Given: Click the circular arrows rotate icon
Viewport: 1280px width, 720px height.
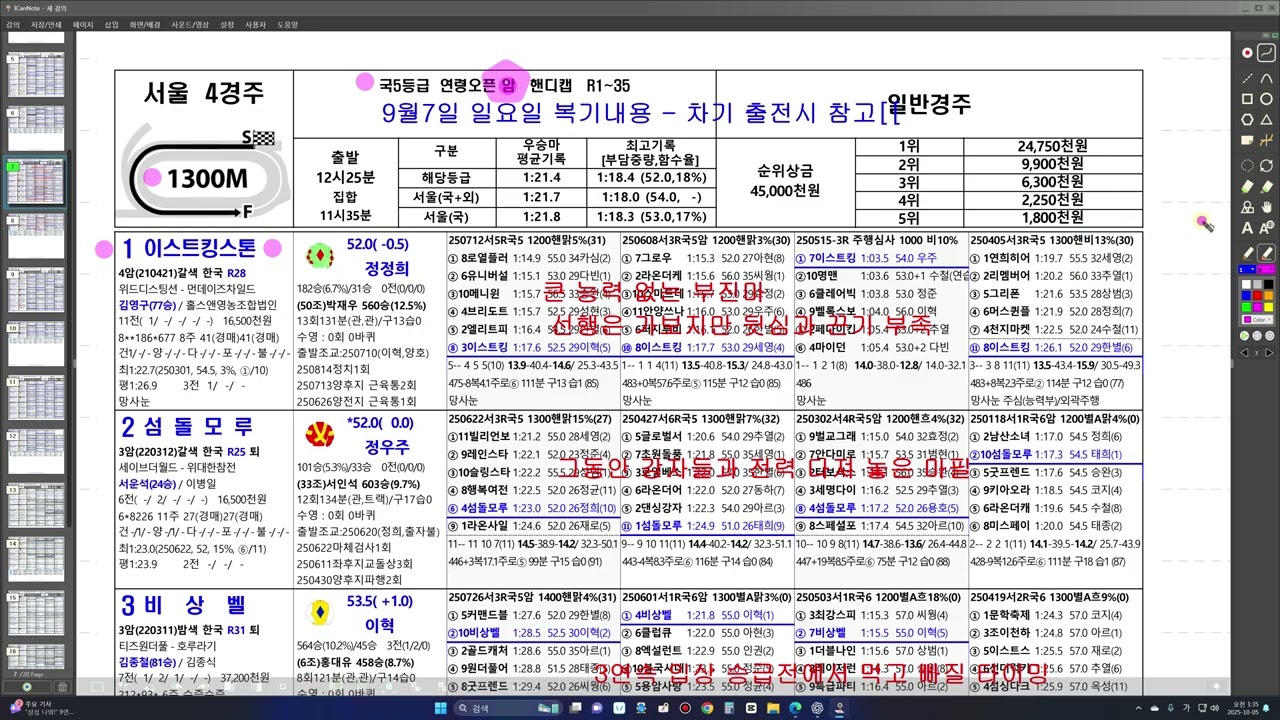Looking at the screenshot, I should click(1266, 165).
